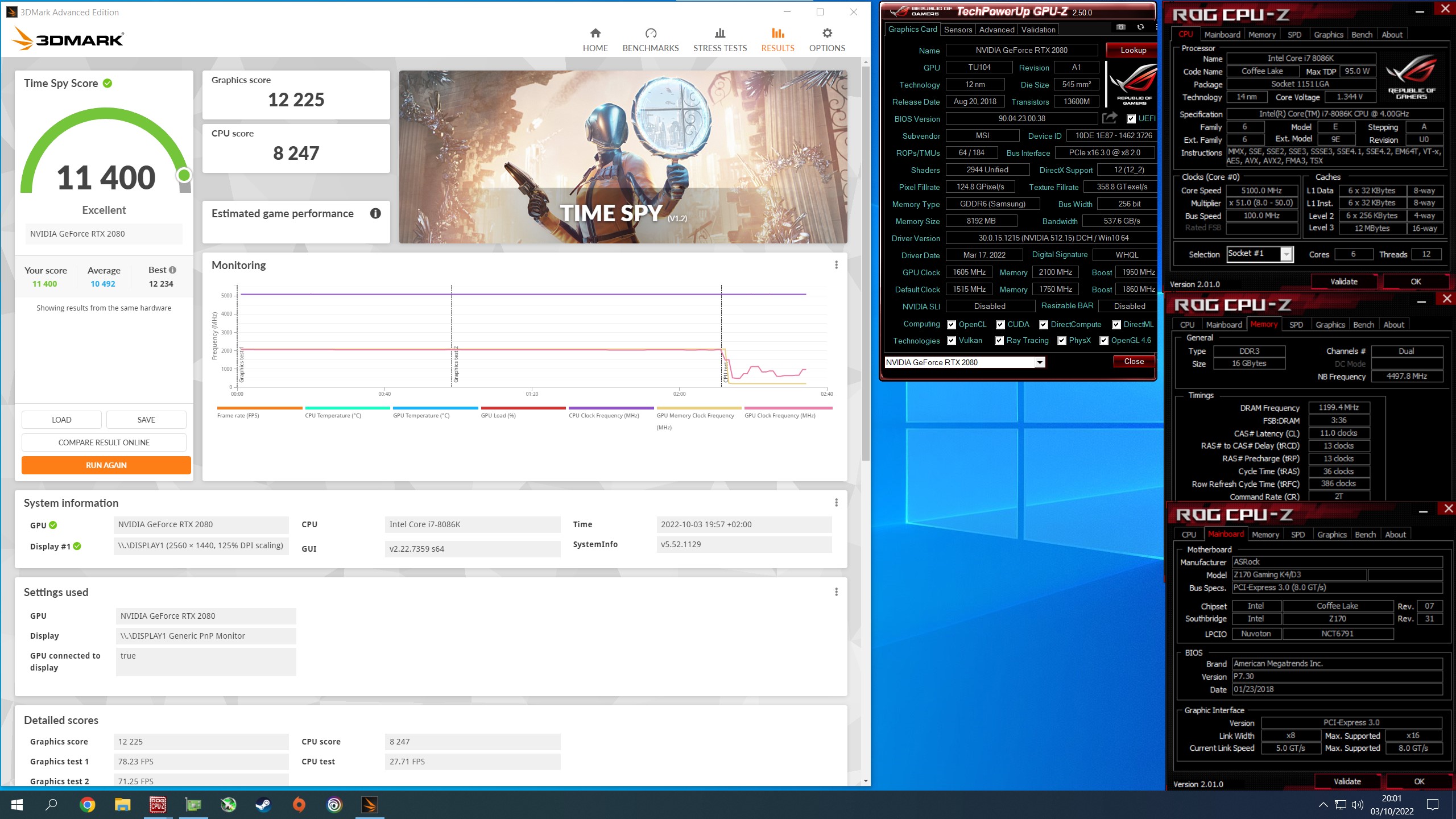
Task: Click the CPU Clock Frequency purple legend swatch
Action: click(611, 408)
